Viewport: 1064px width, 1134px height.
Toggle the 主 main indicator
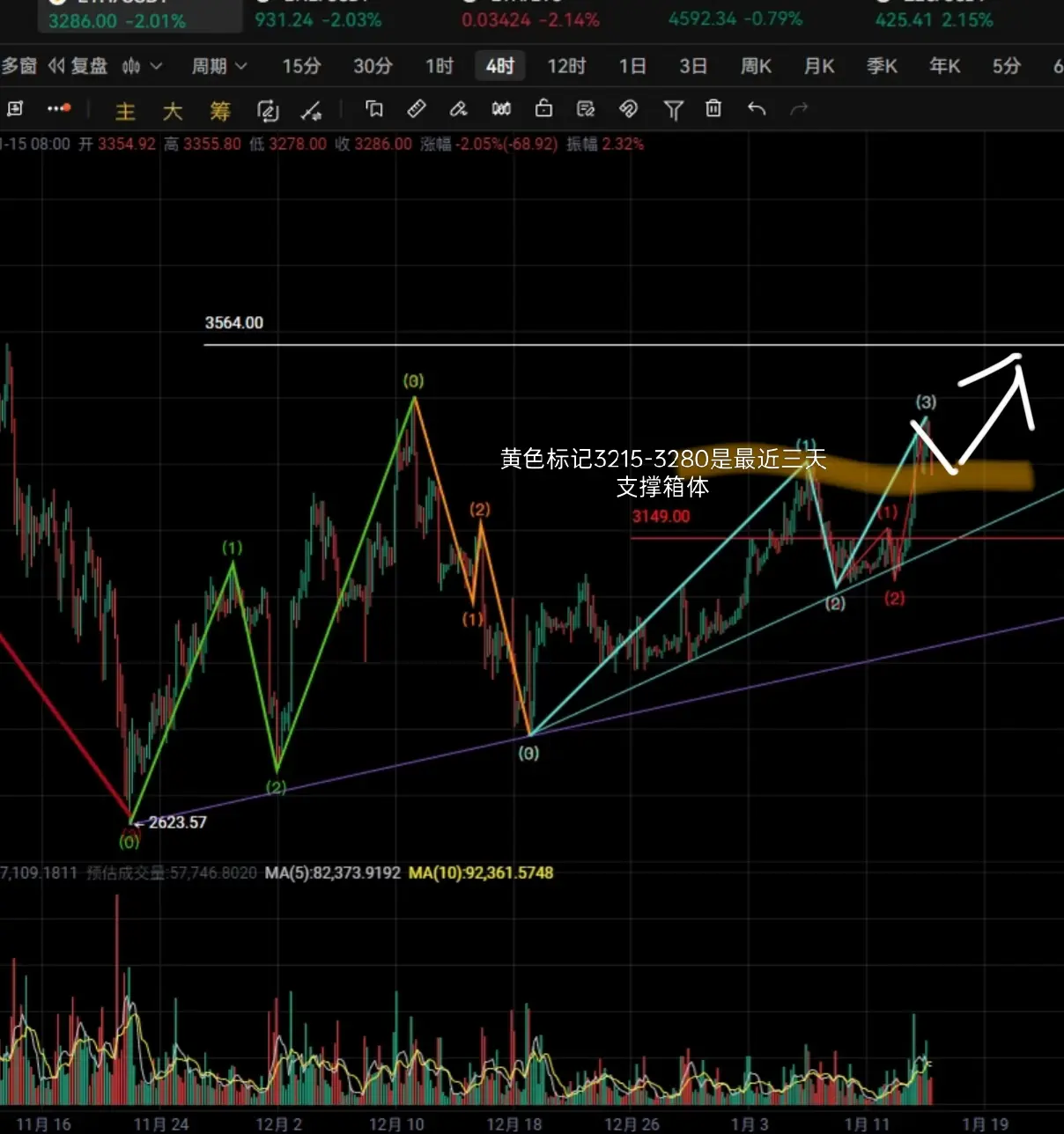(125, 111)
